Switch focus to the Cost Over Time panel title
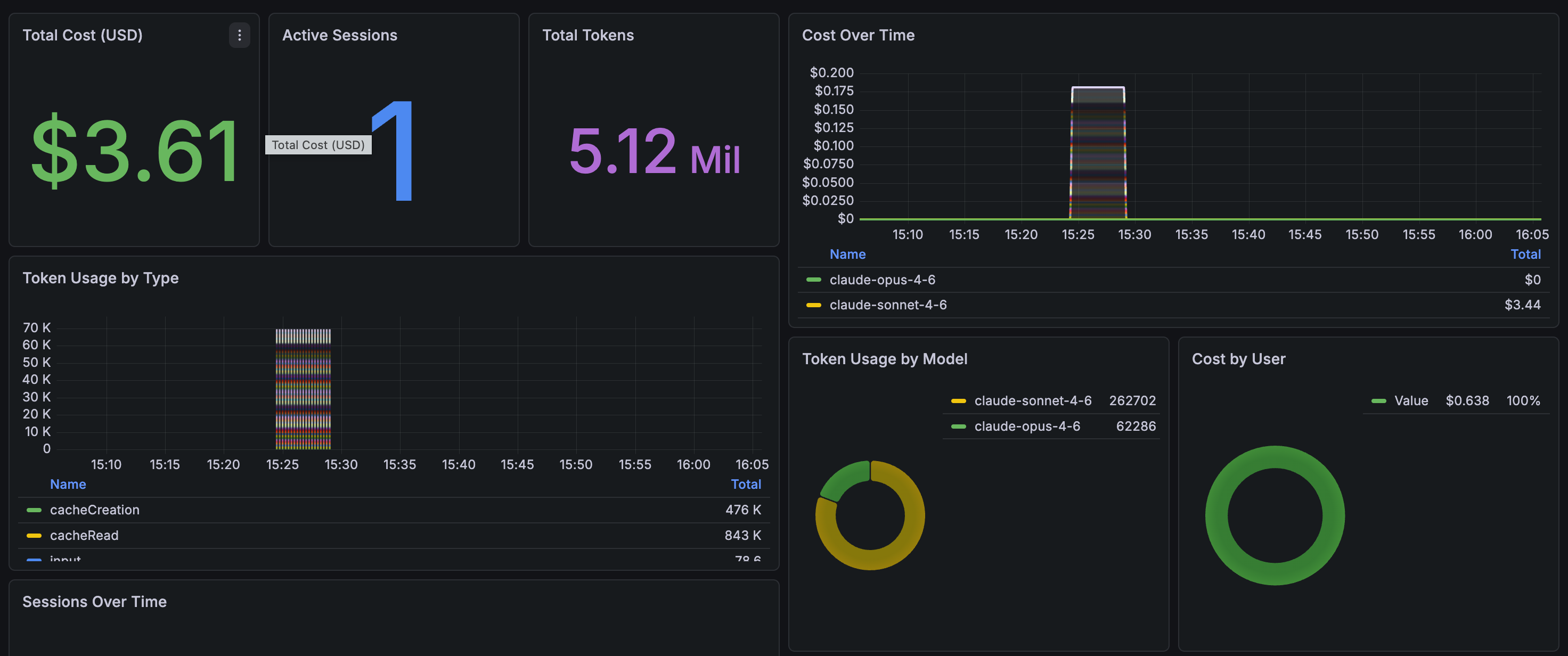The width and height of the screenshot is (1568, 656). click(858, 35)
